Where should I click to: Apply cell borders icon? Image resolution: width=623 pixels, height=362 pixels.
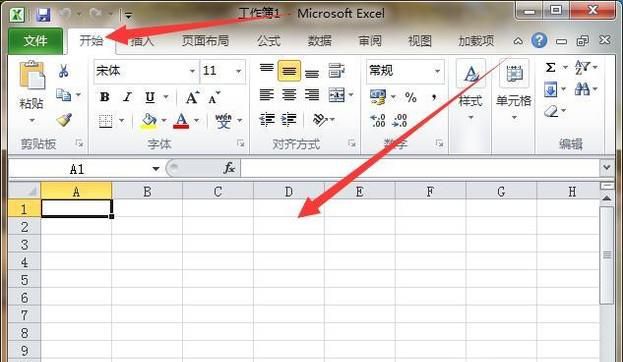point(105,121)
